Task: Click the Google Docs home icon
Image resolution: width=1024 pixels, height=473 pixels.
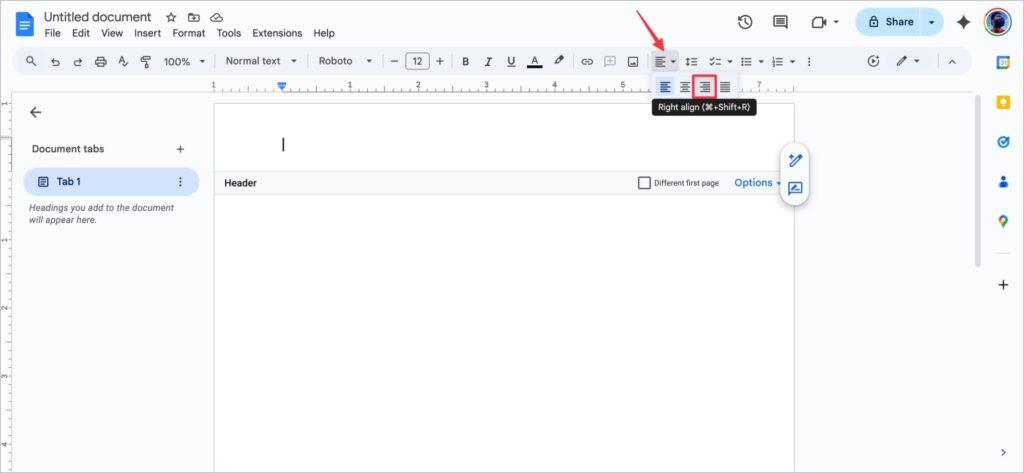Action: (25, 25)
